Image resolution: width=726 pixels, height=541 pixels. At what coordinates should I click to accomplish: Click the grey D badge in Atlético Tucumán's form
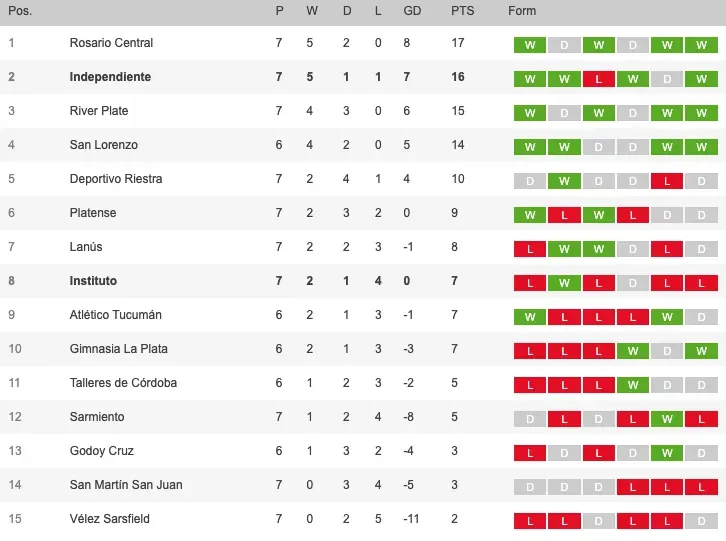pos(700,317)
